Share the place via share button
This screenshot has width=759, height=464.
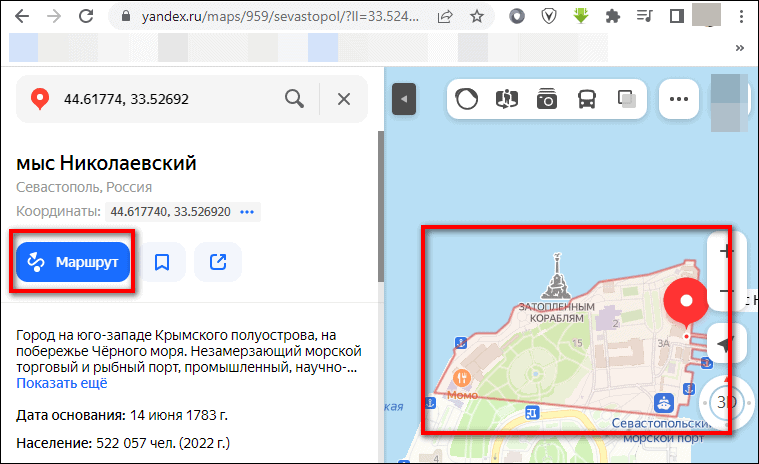(x=218, y=262)
